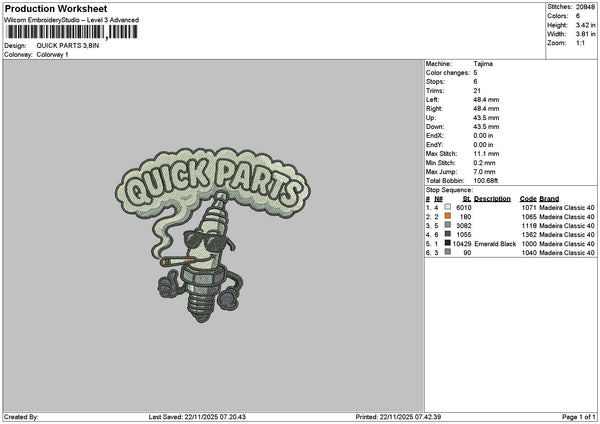
Task: Click the "Last Saved: 22/11/2025" footer text
Action: [197, 417]
